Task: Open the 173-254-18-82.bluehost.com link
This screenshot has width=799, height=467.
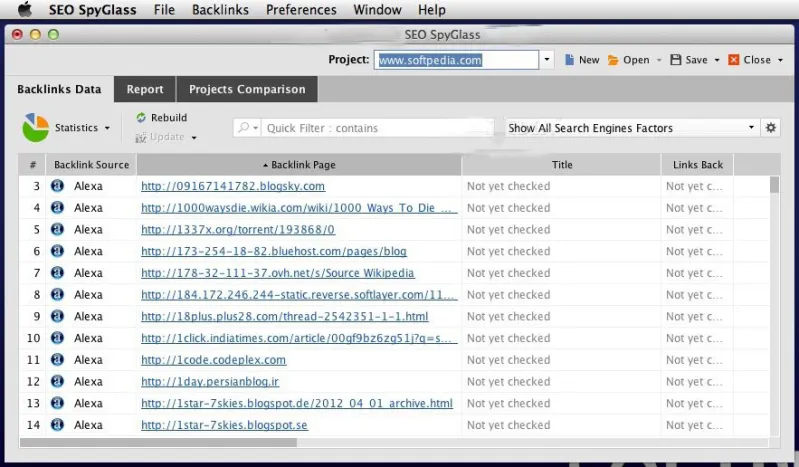Action: [x=274, y=251]
